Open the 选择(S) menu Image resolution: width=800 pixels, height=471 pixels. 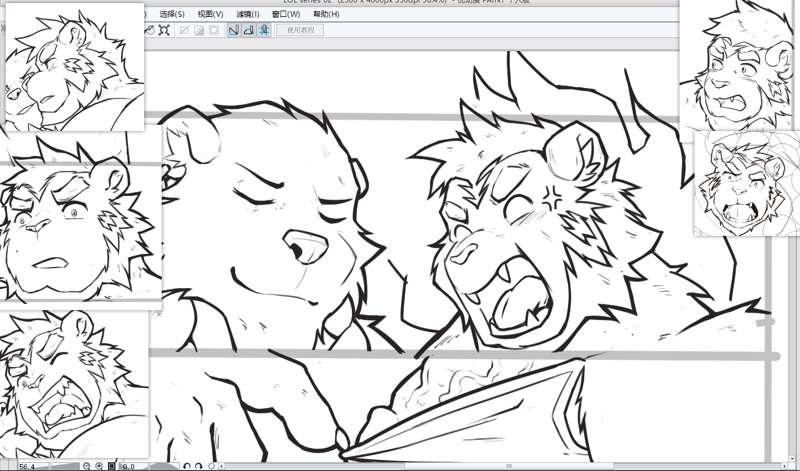click(172, 14)
